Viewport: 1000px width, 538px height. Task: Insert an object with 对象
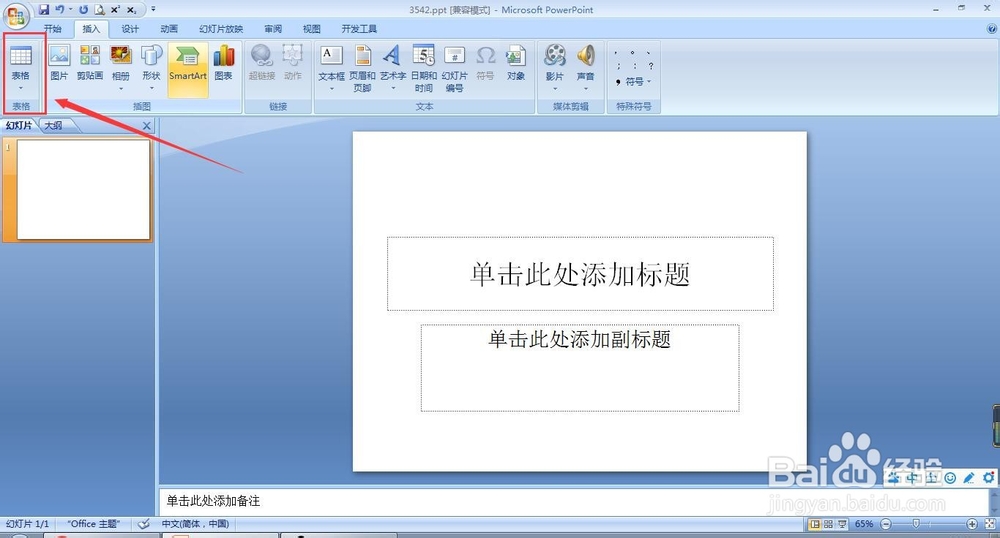516,64
